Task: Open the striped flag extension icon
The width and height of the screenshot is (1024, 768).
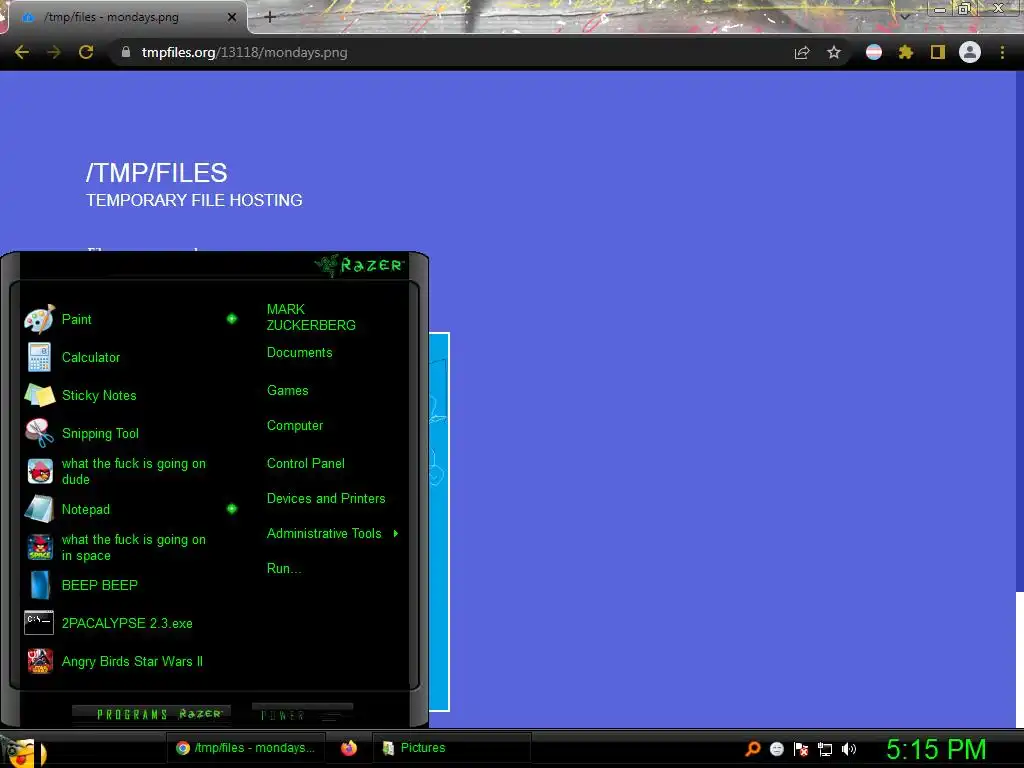Action: tap(874, 52)
